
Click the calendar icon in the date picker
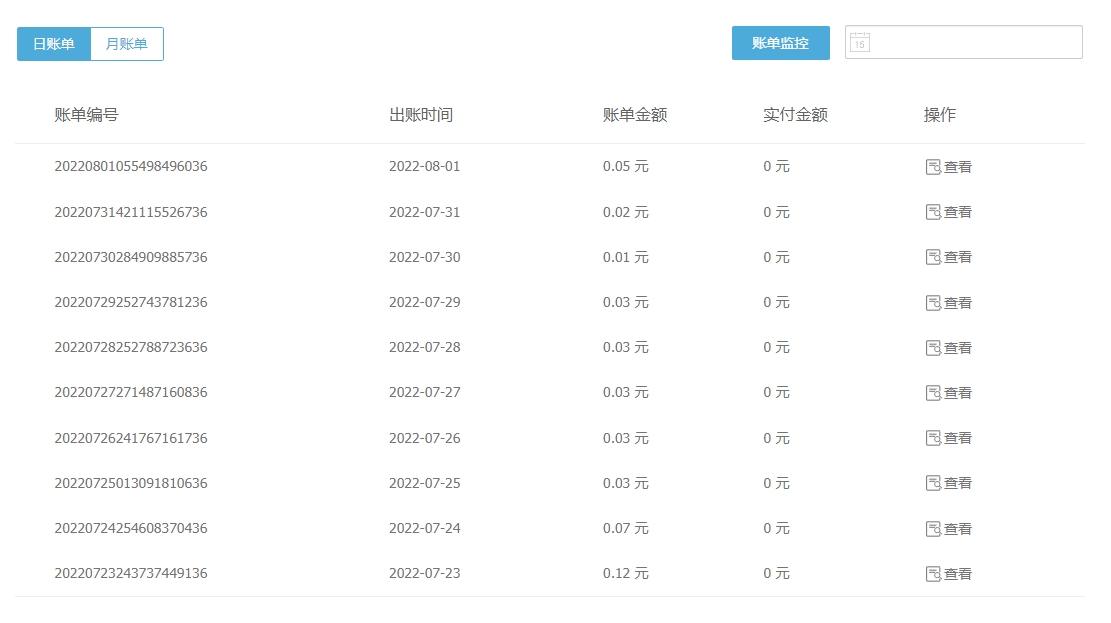pos(861,42)
